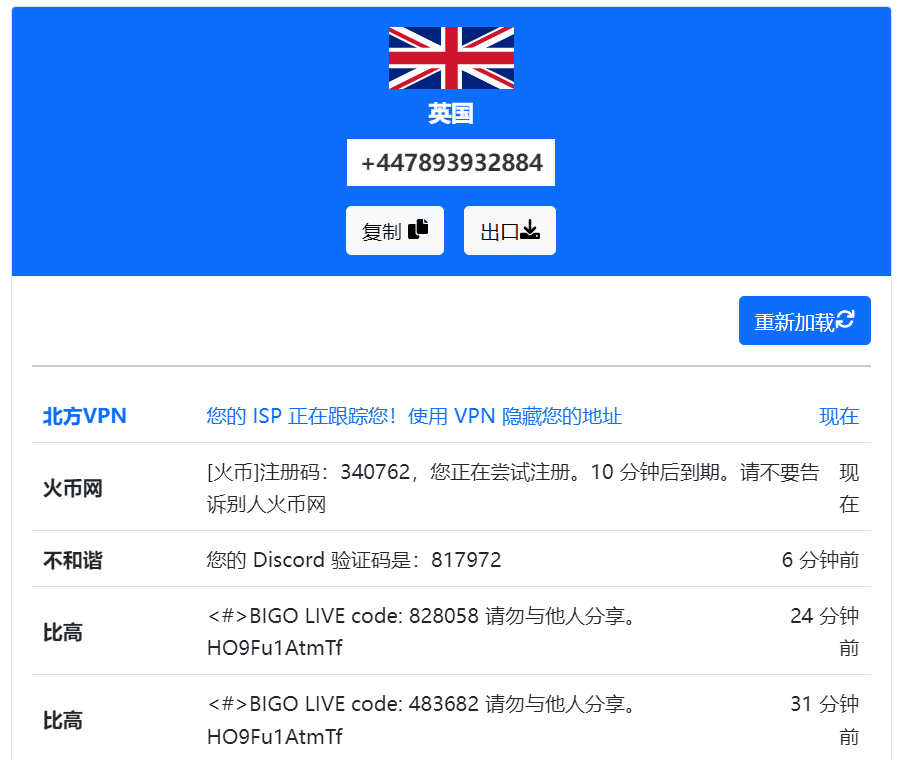This screenshot has height=760, width=905.
Task: Copy the phone number +447893932884
Action: 395,230
